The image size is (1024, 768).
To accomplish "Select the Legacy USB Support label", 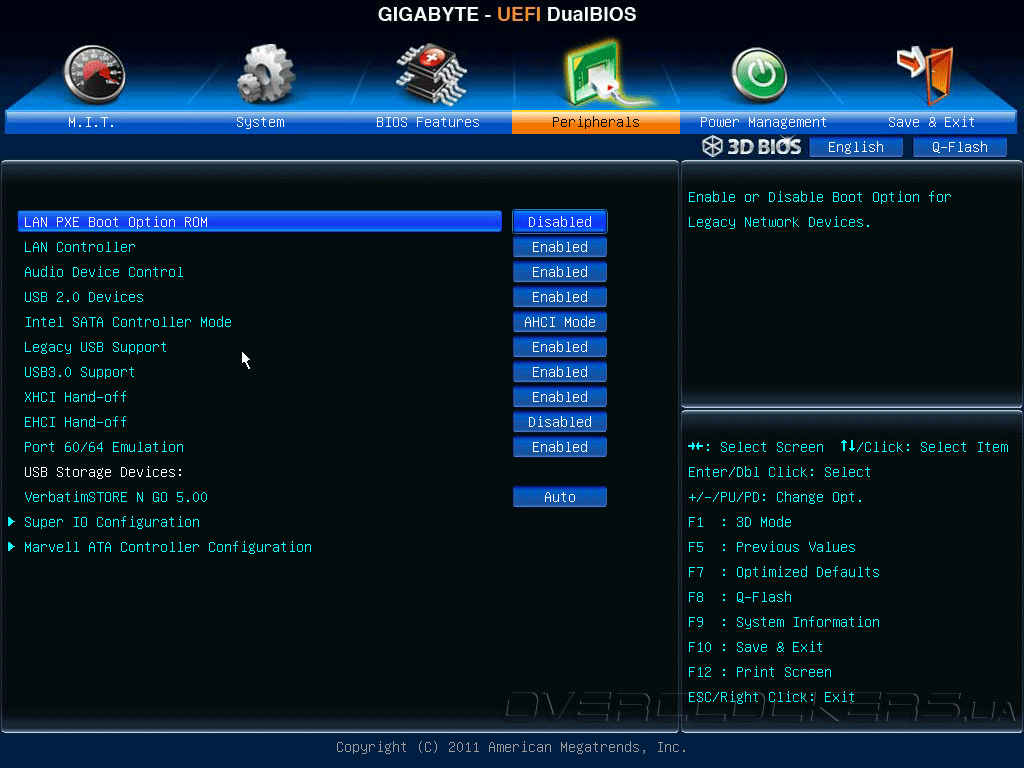I will pos(95,347).
